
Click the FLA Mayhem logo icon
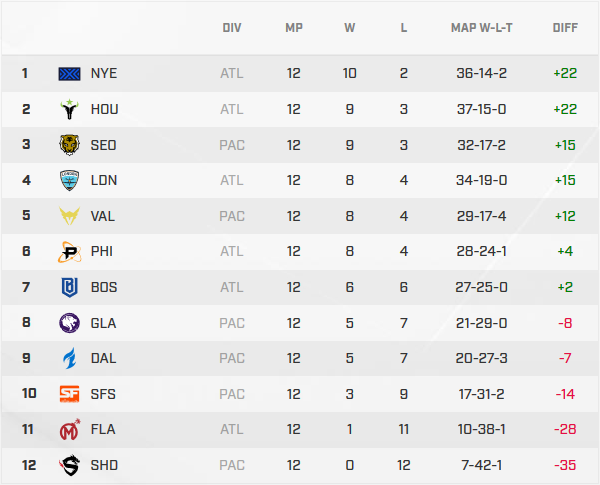70,430
